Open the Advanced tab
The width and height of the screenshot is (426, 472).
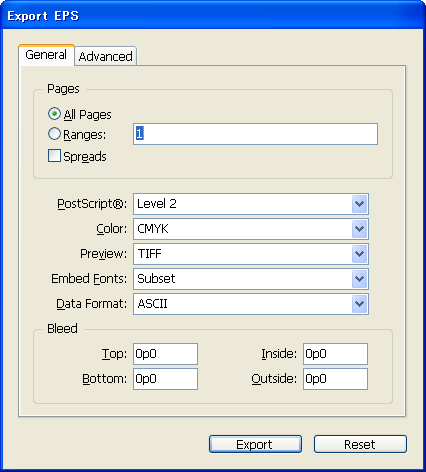105,56
